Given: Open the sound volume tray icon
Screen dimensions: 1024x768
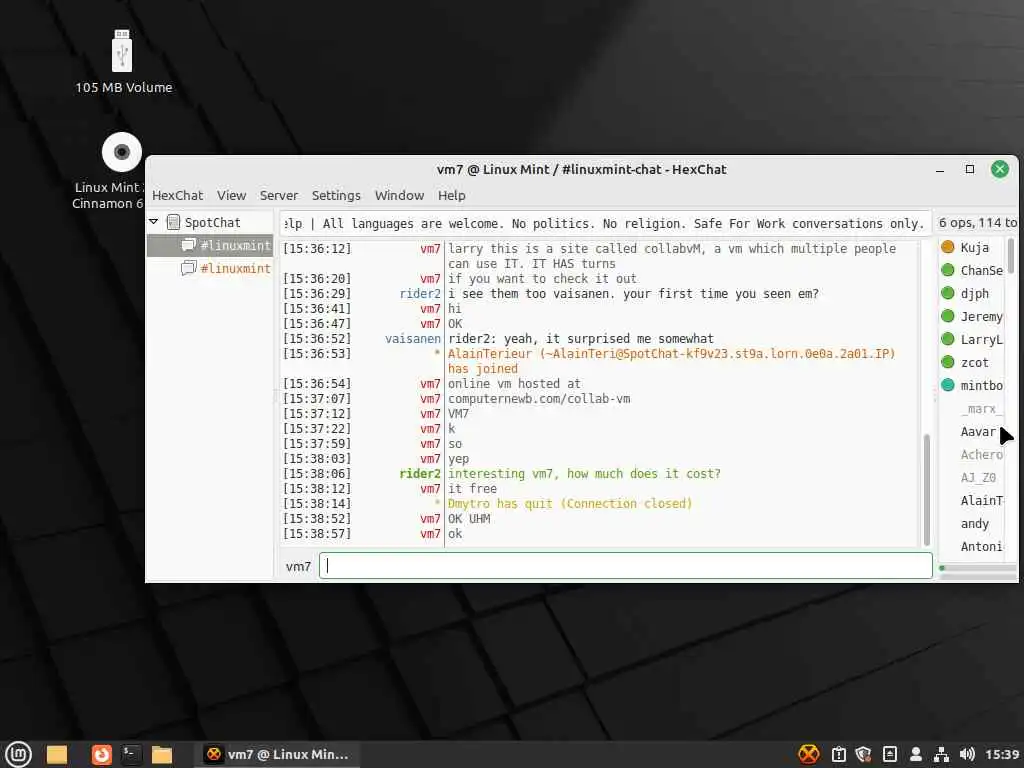Looking at the screenshot, I should click(967, 754).
